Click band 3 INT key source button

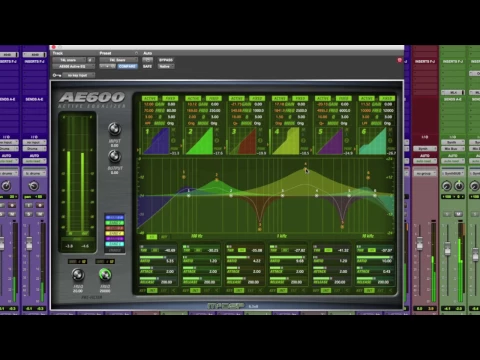(239, 291)
